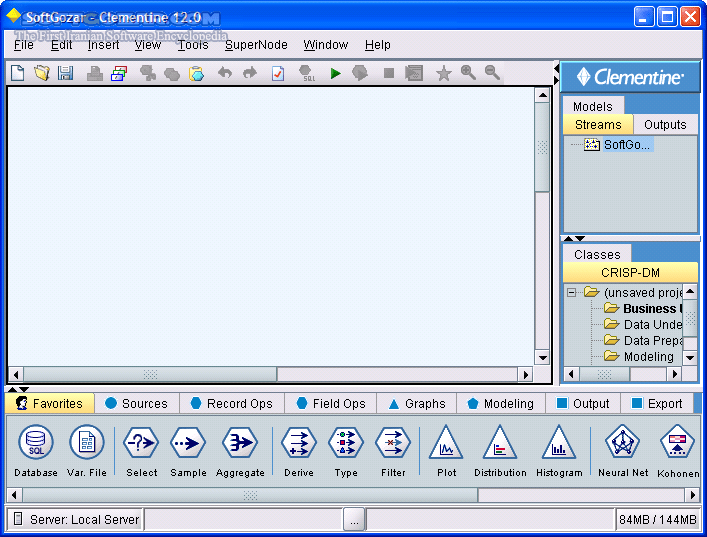Click the star icon in the toolbar
The width and height of the screenshot is (707, 537).
(444, 73)
